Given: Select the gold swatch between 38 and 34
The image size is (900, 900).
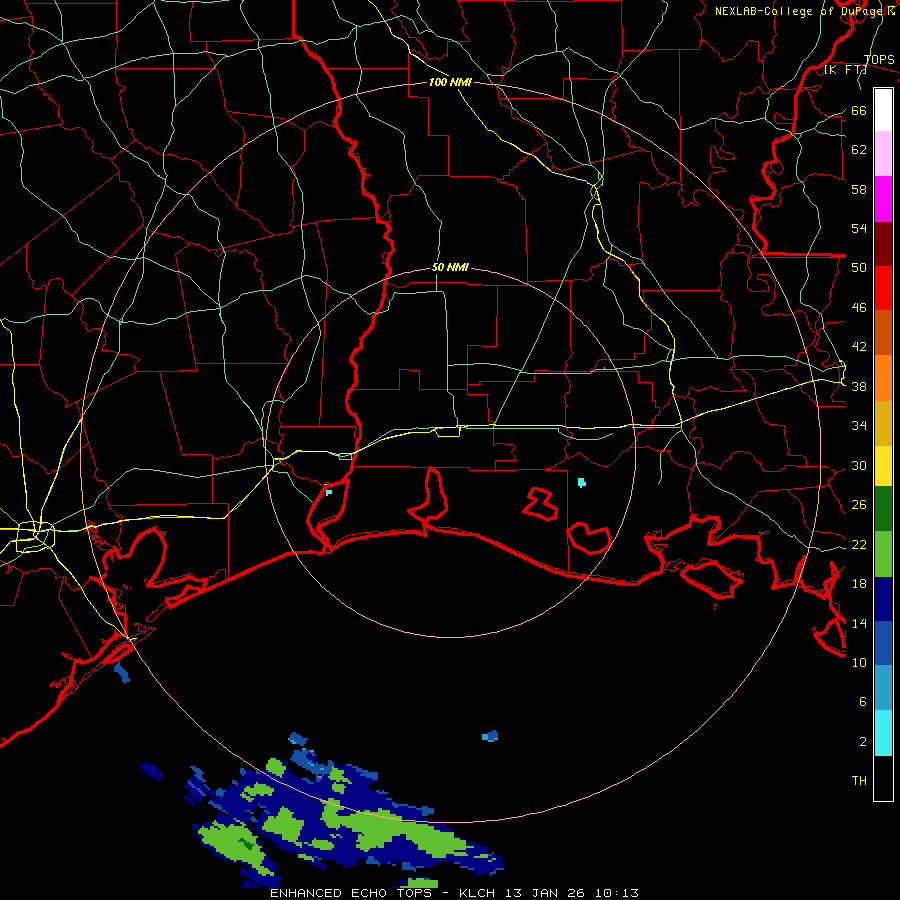Looking at the screenshot, I should (x=883, y=423).
